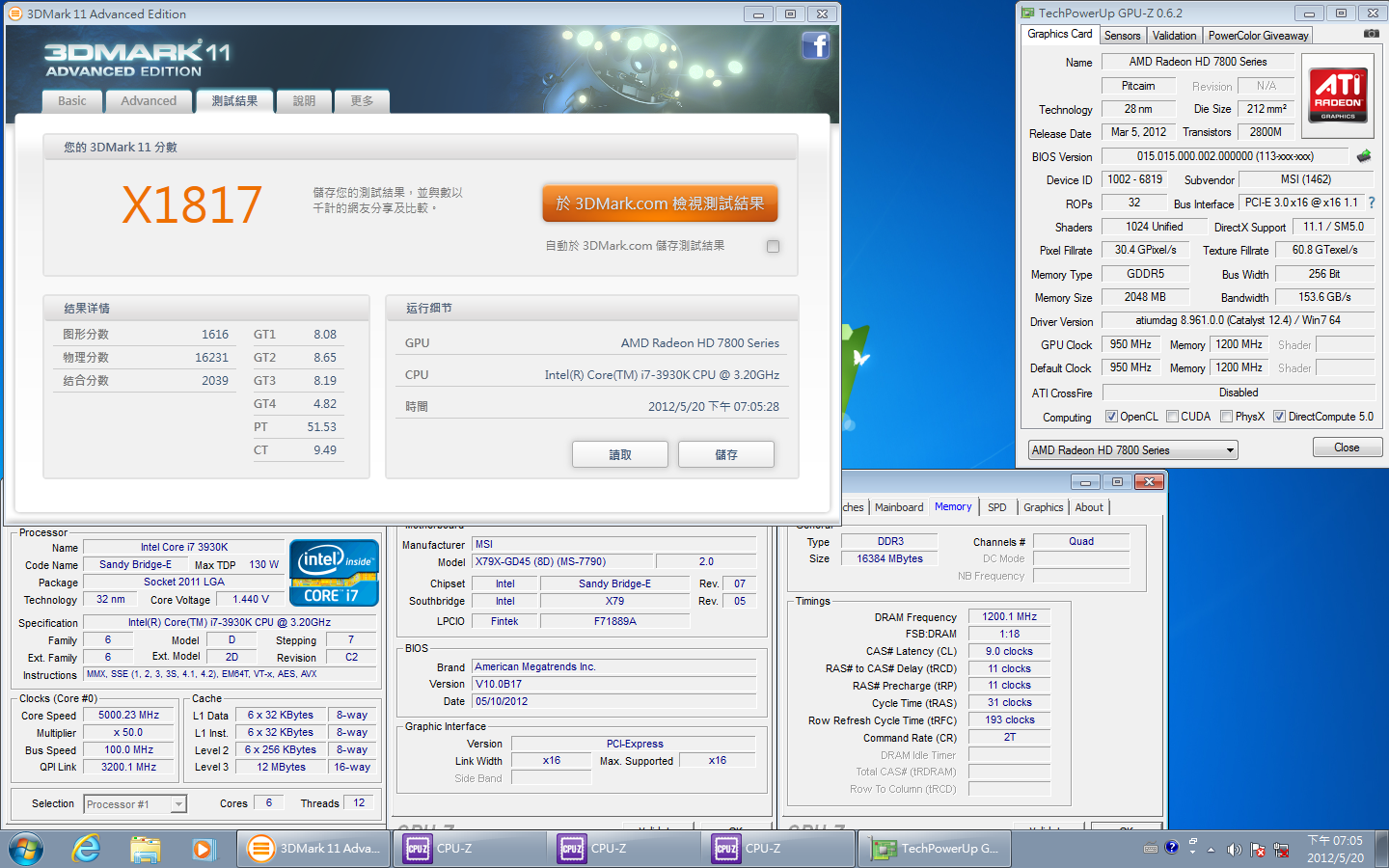Open the Processor #1 selection dropdown
1389x868 pixels.
click(x=135, y=803)
